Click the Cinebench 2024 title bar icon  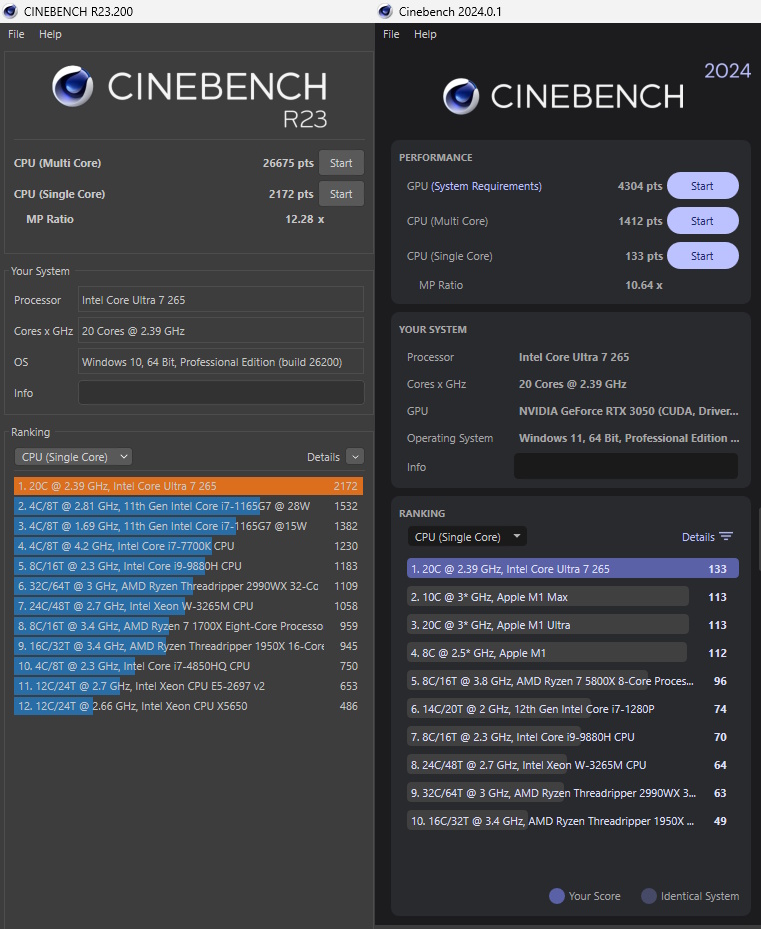385,11
